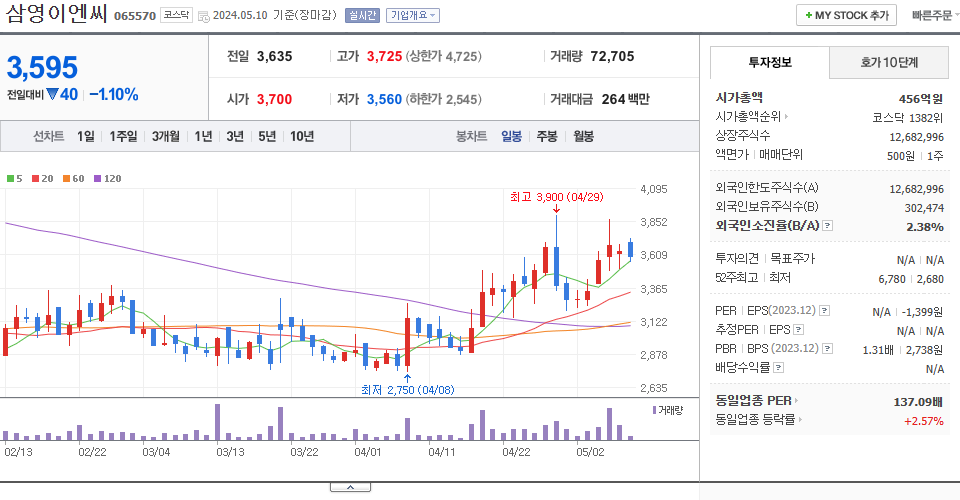
Task: Click the 동일업종 등락률 link
Action: (x=755, y=420)
